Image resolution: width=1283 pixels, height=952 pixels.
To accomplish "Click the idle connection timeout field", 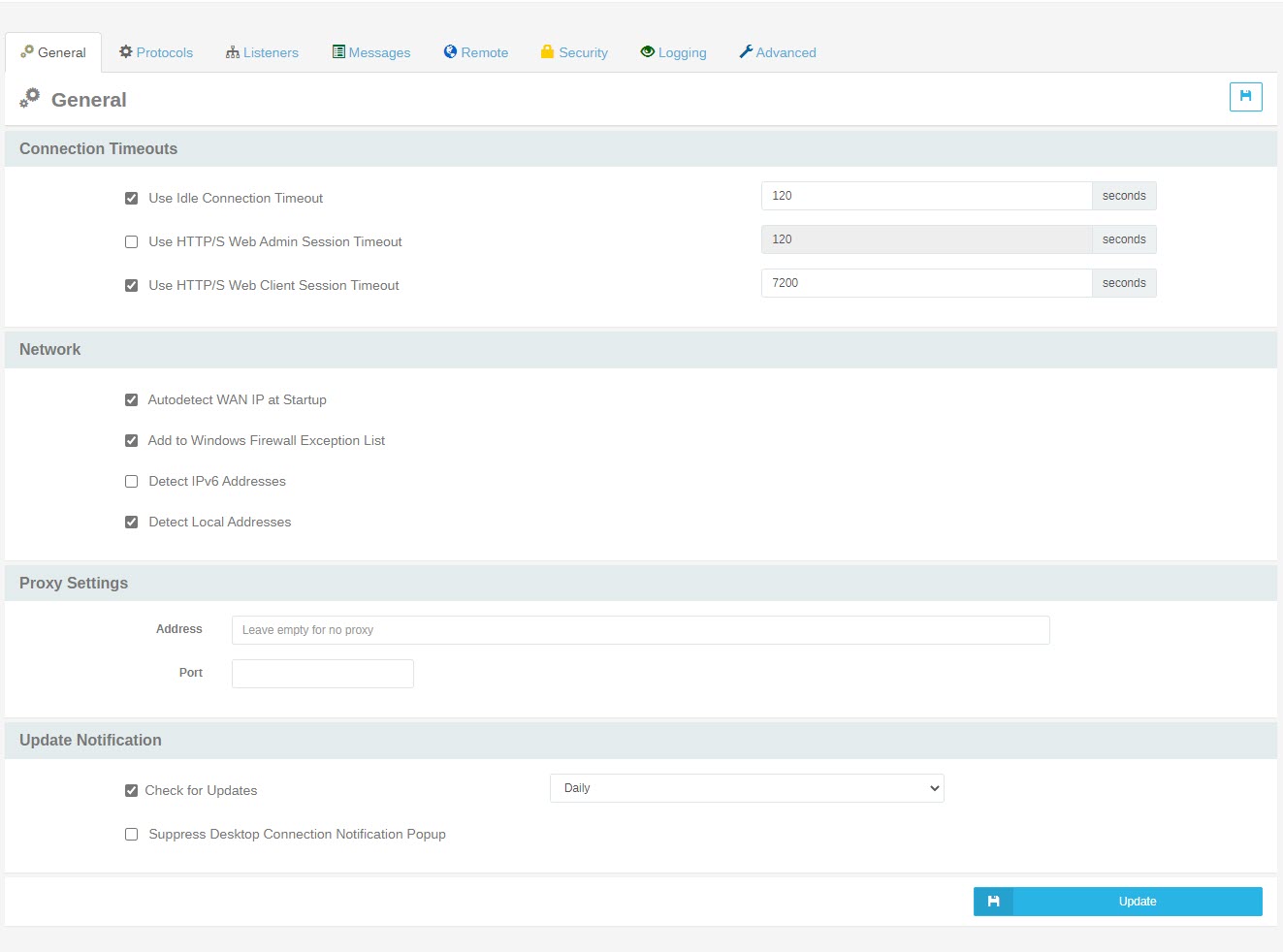I will 926,196.
